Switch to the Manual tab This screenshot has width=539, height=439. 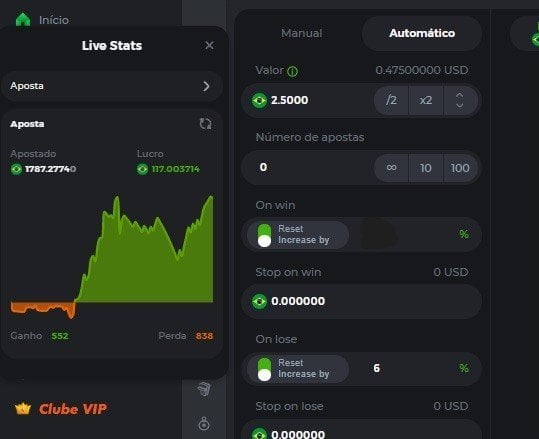click(301, 33)
